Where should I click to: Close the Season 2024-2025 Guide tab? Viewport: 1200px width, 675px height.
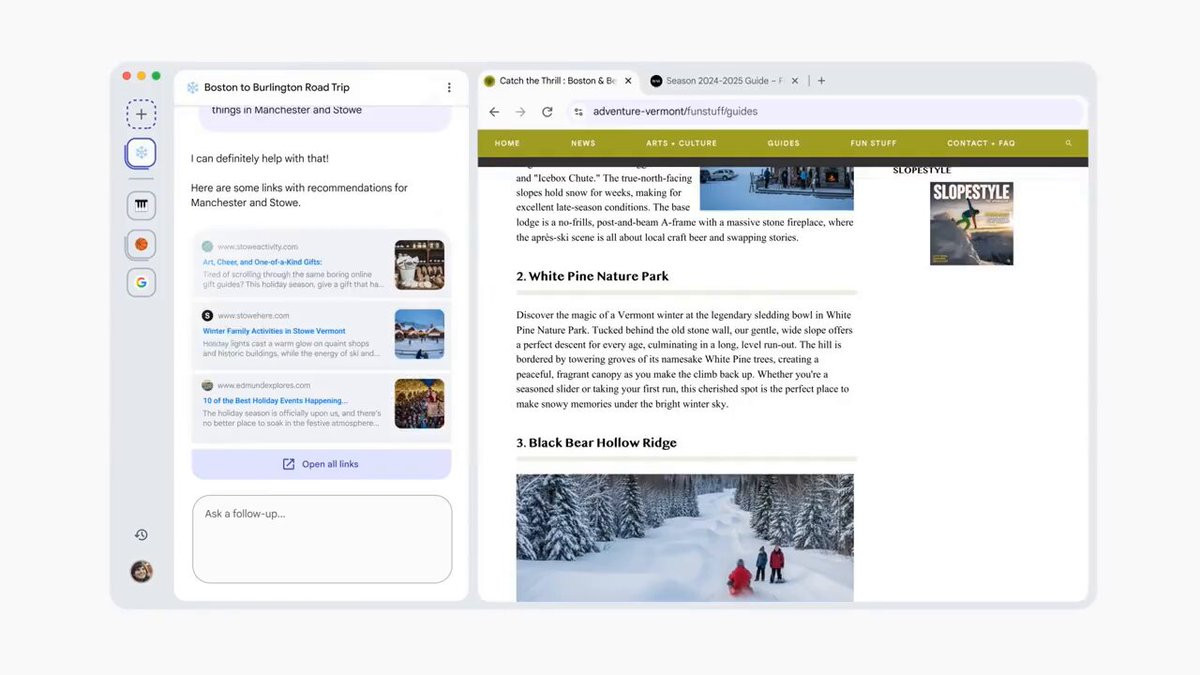coord(796,81)
